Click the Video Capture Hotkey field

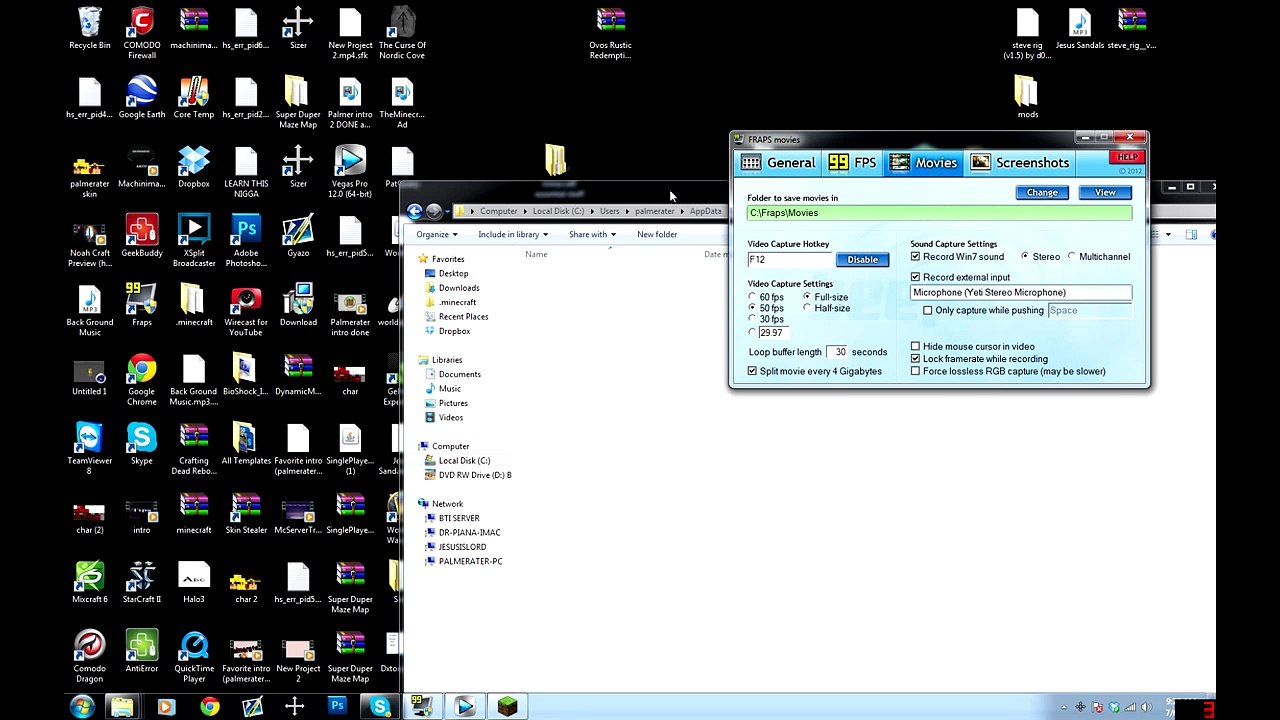click(x=789, y=260)
